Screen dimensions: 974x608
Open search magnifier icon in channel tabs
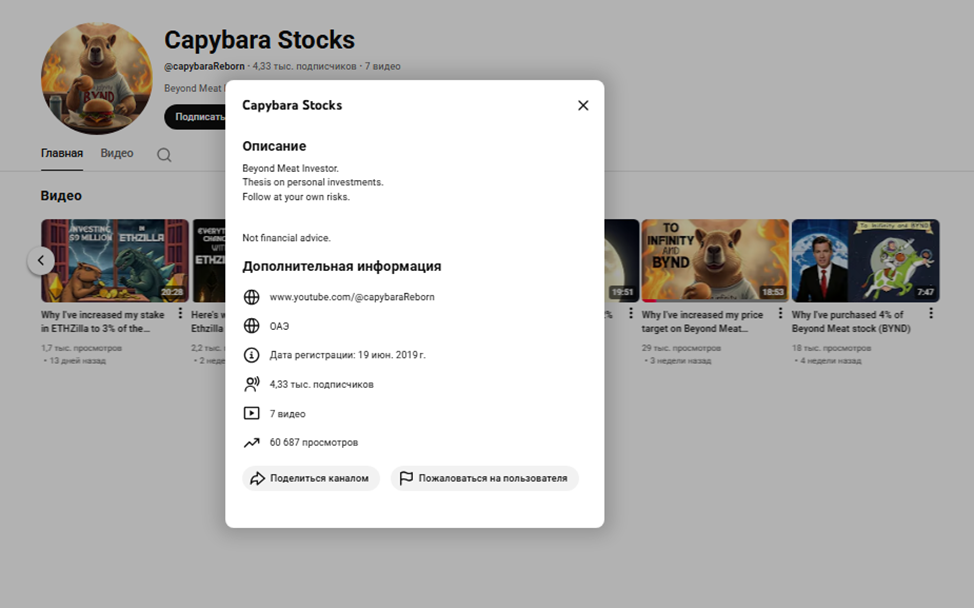(164, 155)
